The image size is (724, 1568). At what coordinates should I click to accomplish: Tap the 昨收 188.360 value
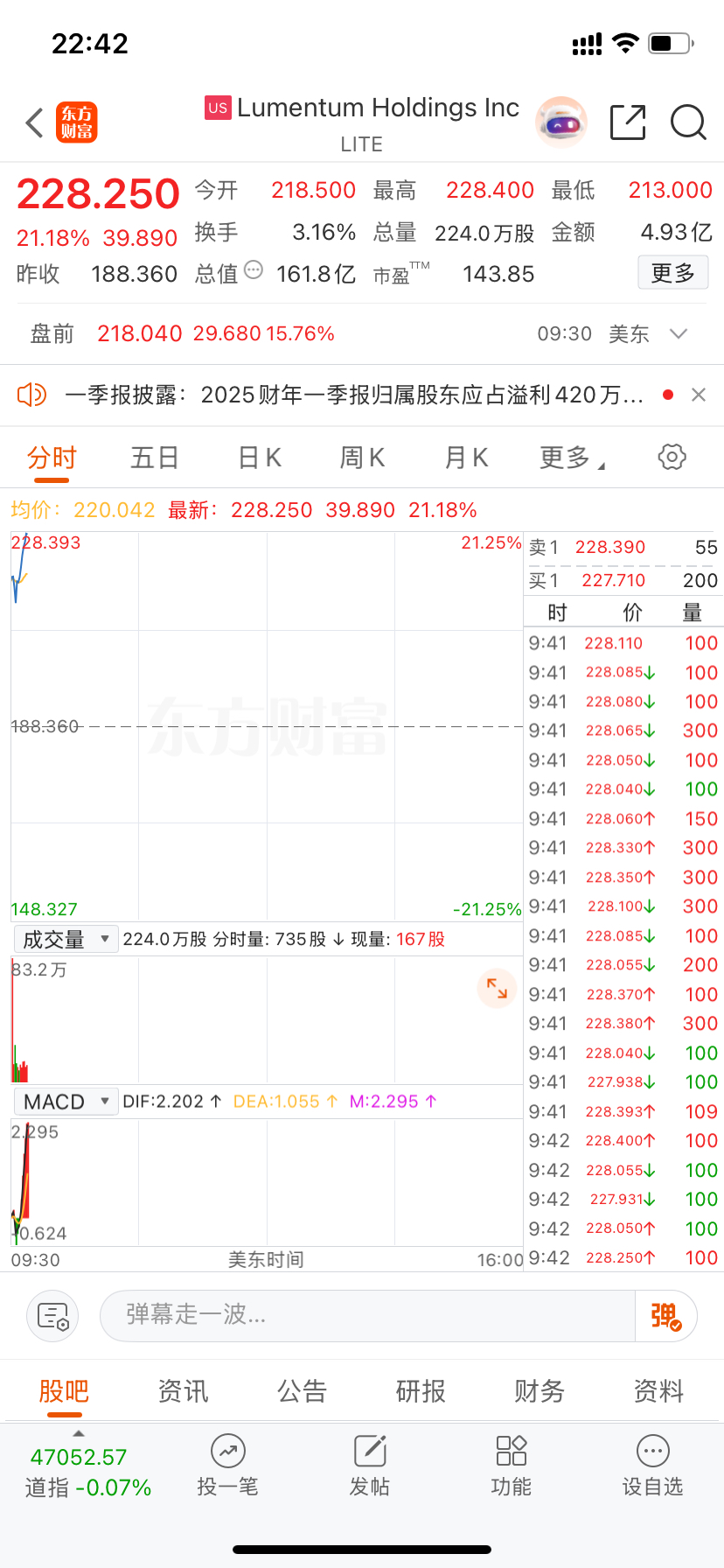[x=135, y=274]
